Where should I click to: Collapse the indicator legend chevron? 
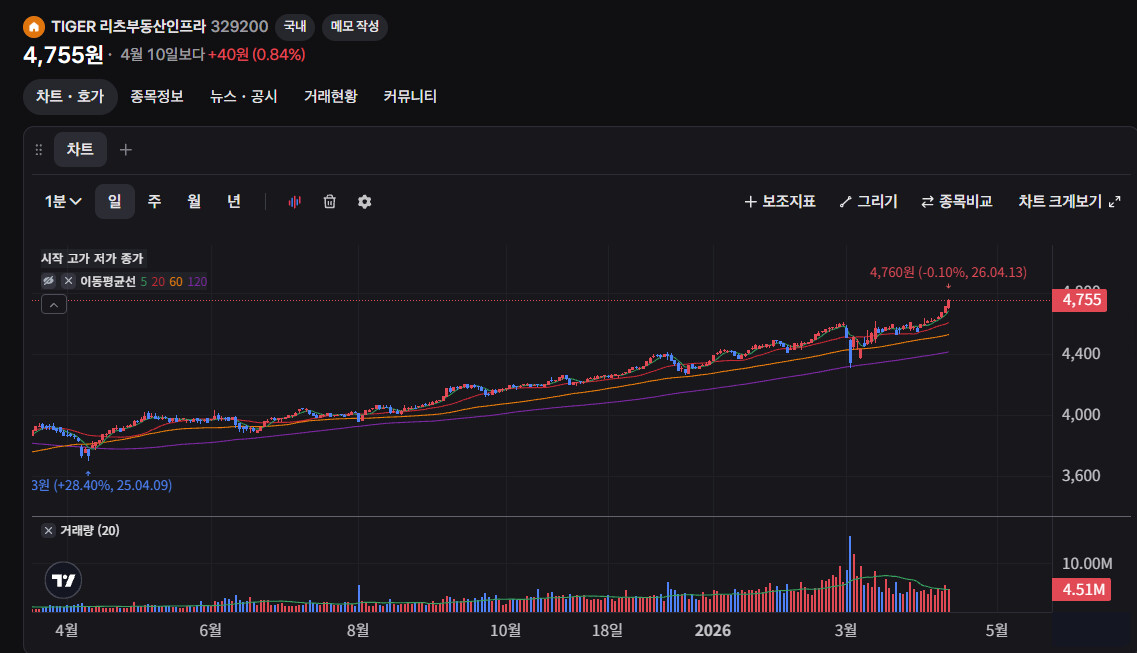tap(54, 304)
